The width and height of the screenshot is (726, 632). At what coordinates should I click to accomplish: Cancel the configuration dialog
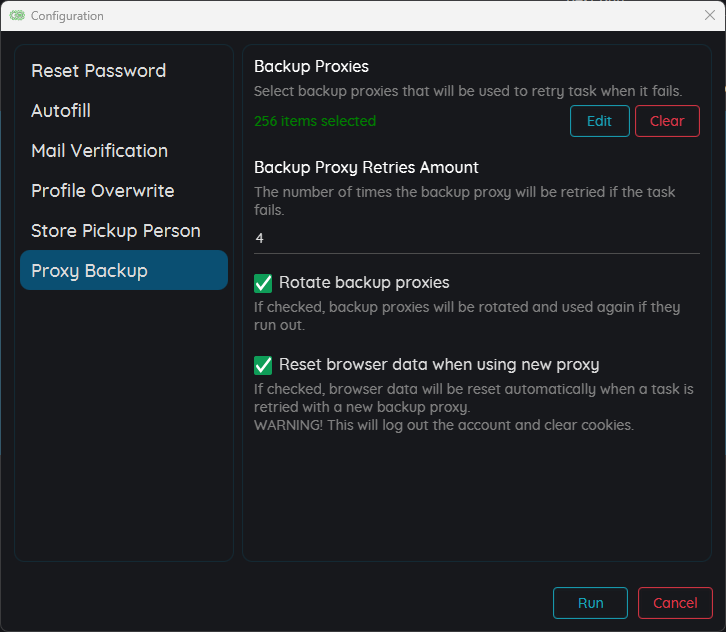[675, 603]
